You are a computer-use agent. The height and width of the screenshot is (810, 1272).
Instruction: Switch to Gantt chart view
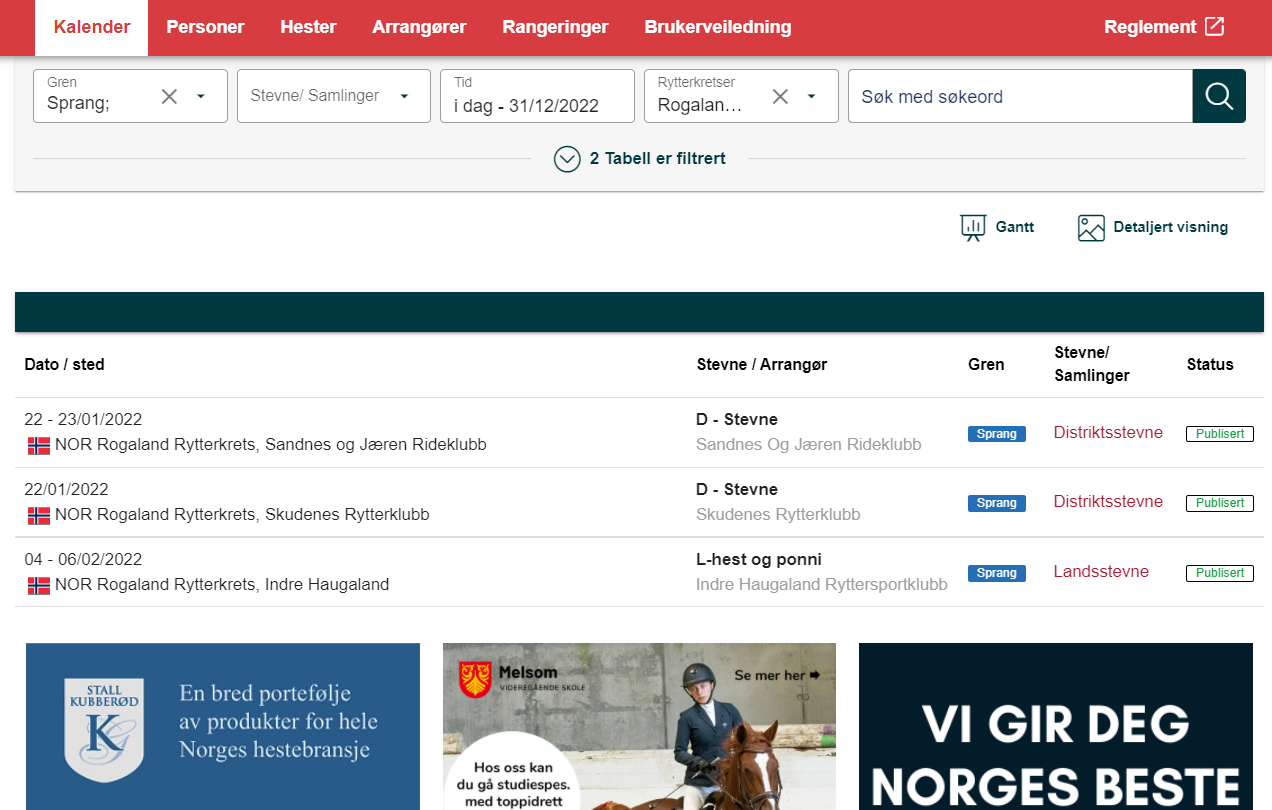tap(997, 228)
